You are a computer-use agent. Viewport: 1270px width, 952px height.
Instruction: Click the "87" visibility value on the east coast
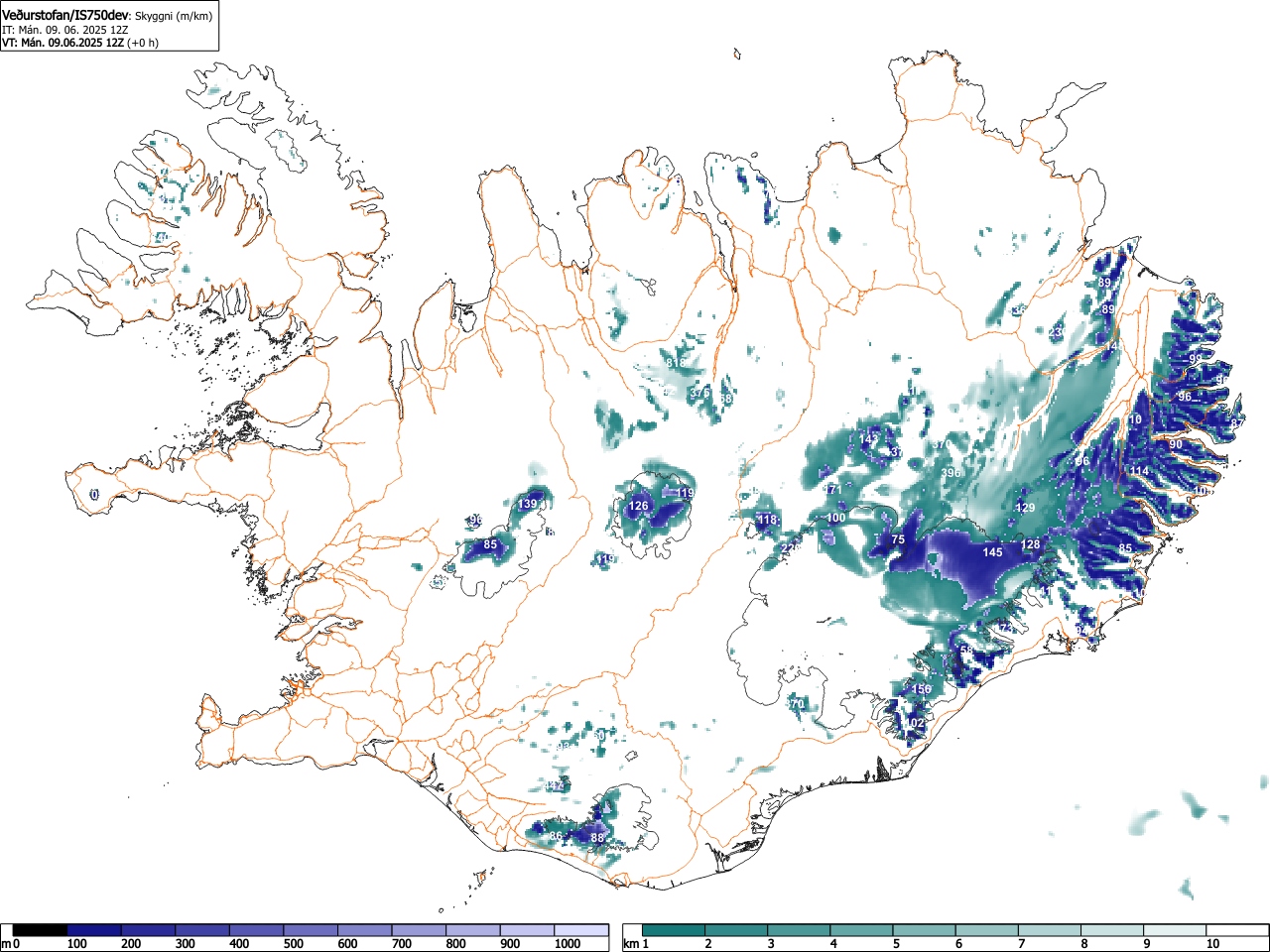point(1236,423)
